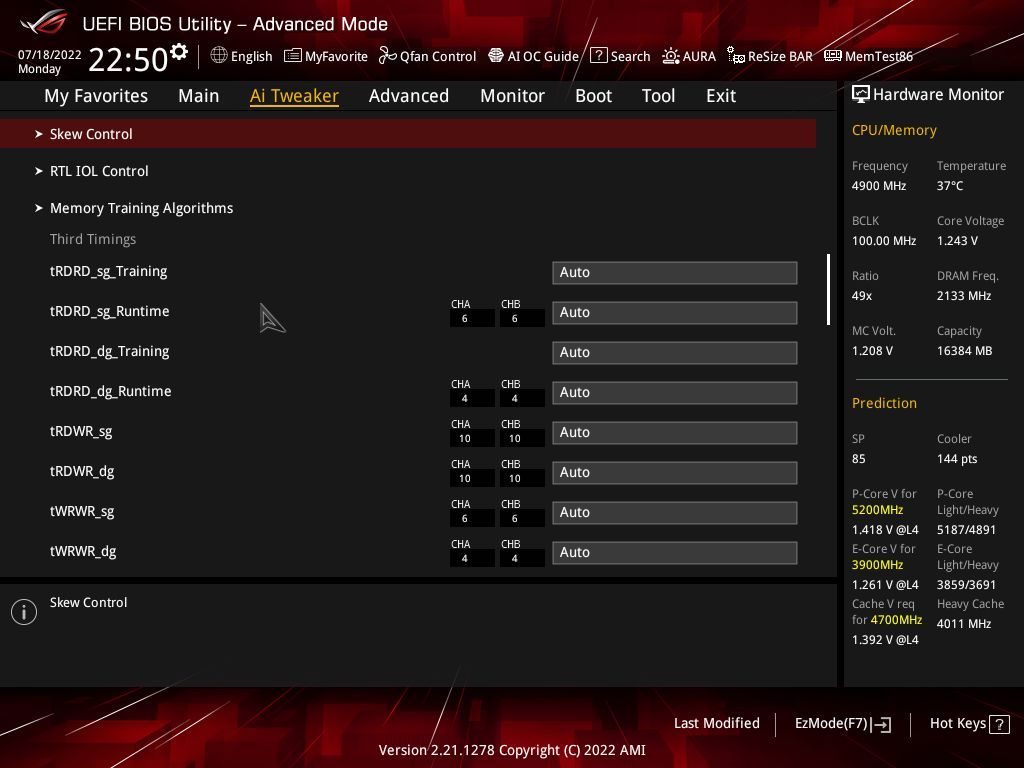Select the tWRWR_sg Auto field
Screen dimensions: 1024x768
coord(675,513)
